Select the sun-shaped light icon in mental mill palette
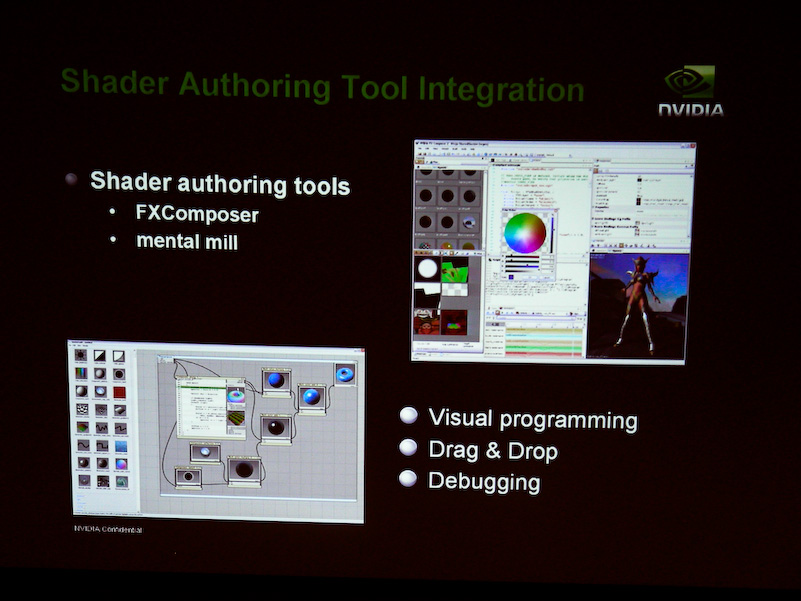This screenshot has height=601, width=801. click(x=81, y=355)
